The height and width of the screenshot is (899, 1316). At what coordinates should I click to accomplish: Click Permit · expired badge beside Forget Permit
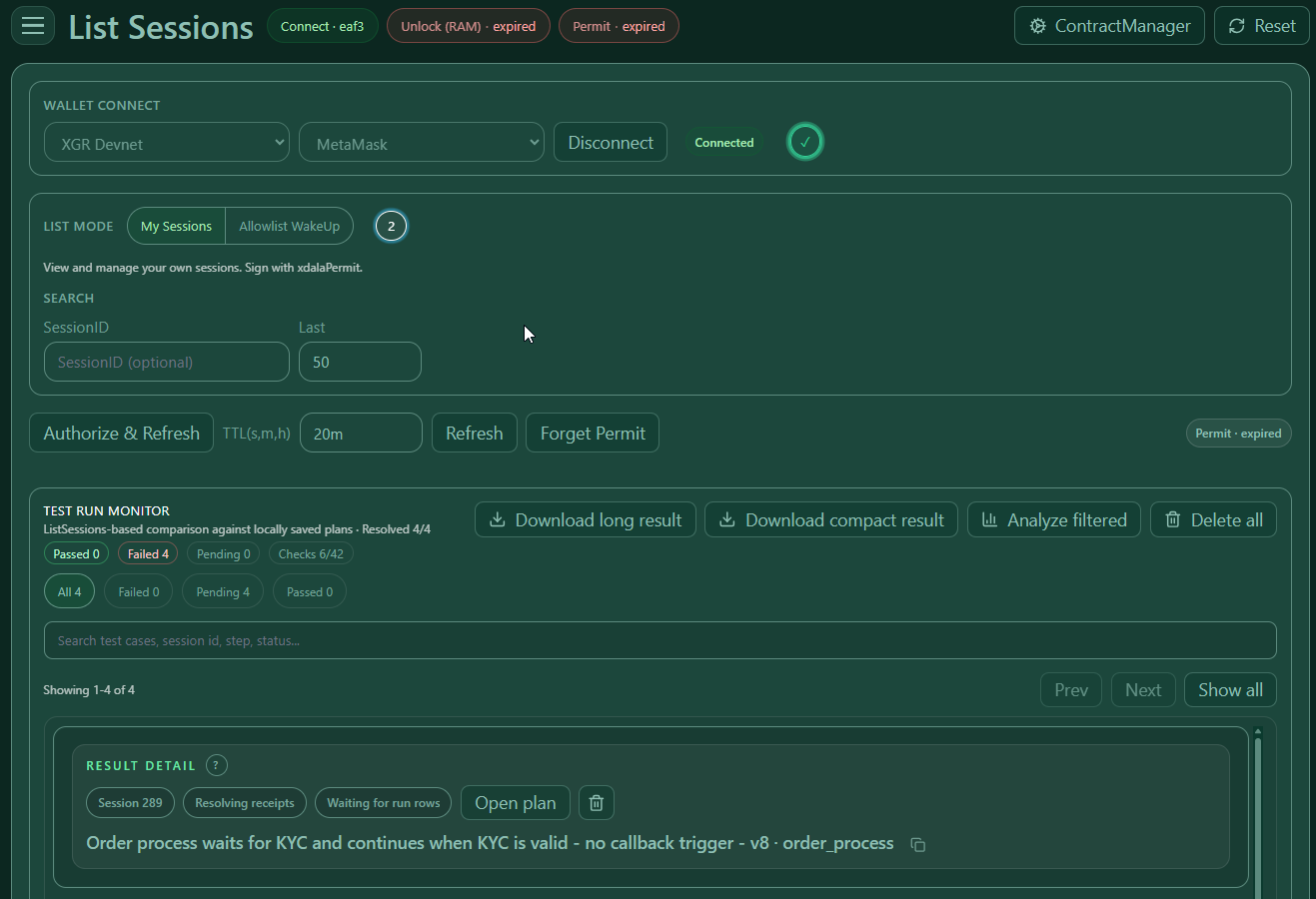(x=1238, y=434)
